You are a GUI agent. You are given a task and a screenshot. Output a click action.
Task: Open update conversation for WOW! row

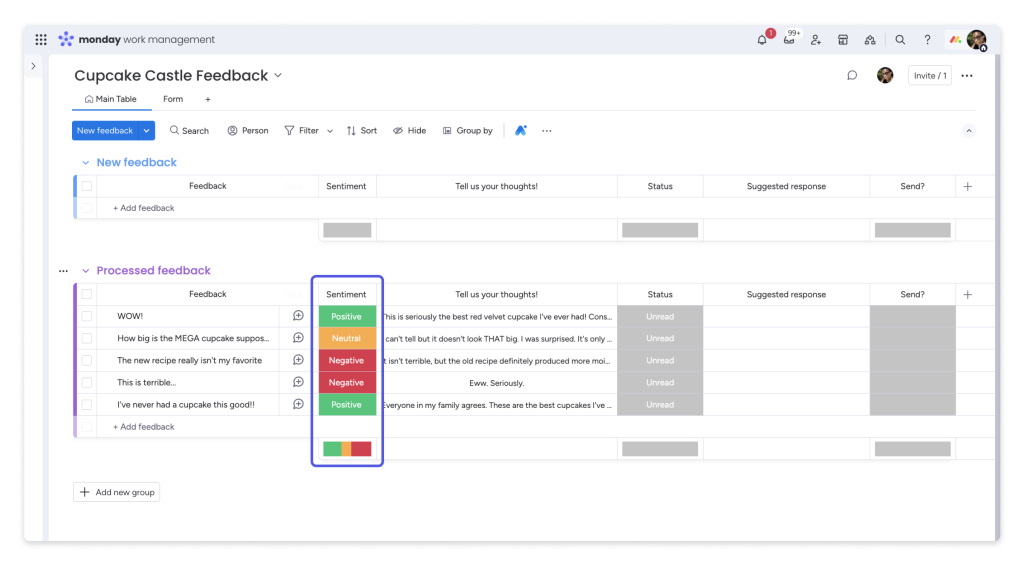[x=298, y=316]
